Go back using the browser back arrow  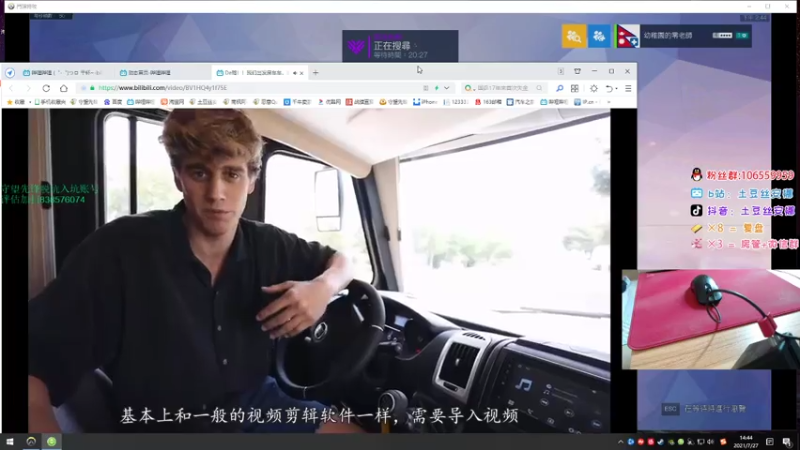click(x=12, y=88)
